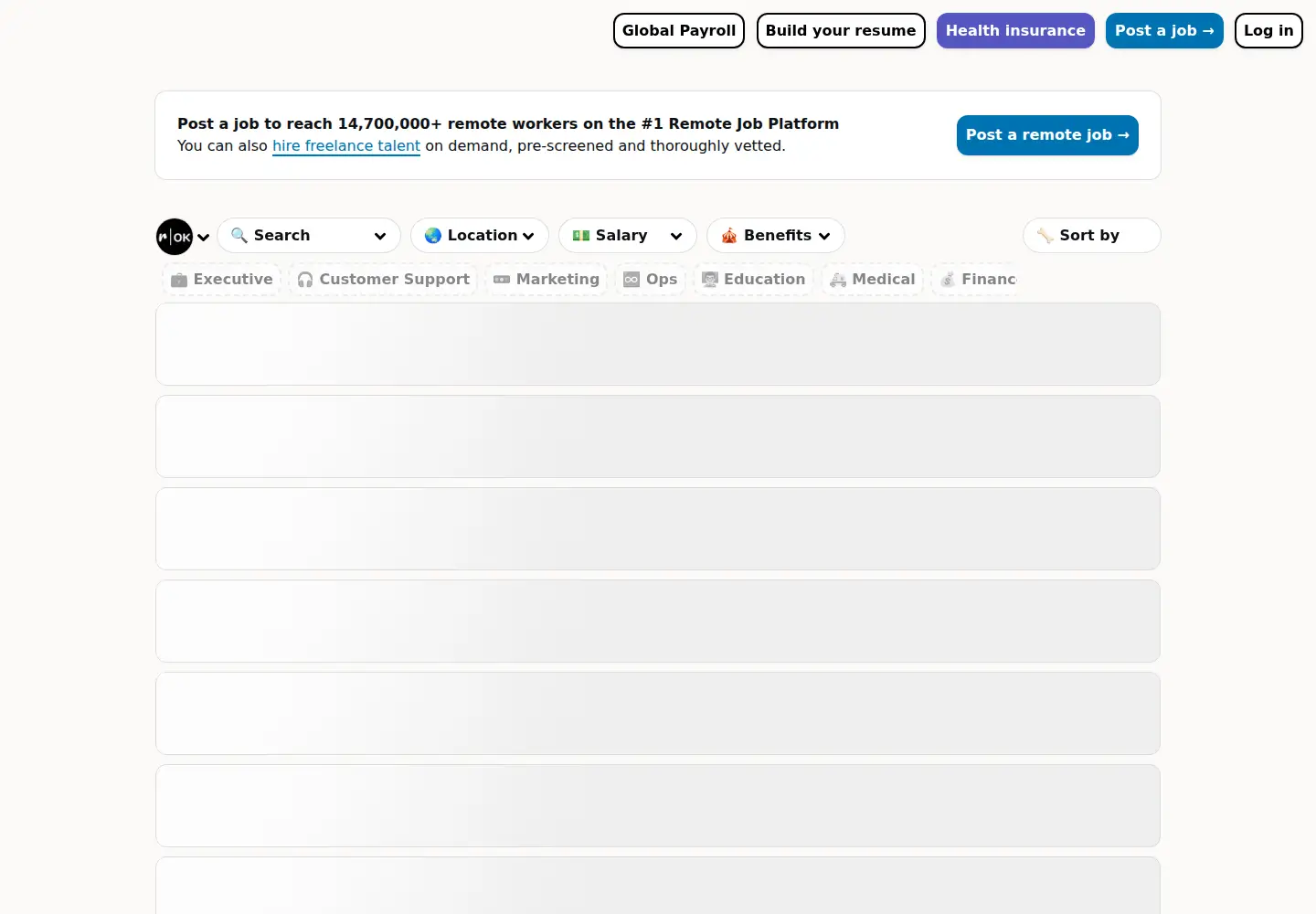The height and width of the screenshot is (914, 1316).
Task: Click the Post a job button
Action: tap(1164, 30)
